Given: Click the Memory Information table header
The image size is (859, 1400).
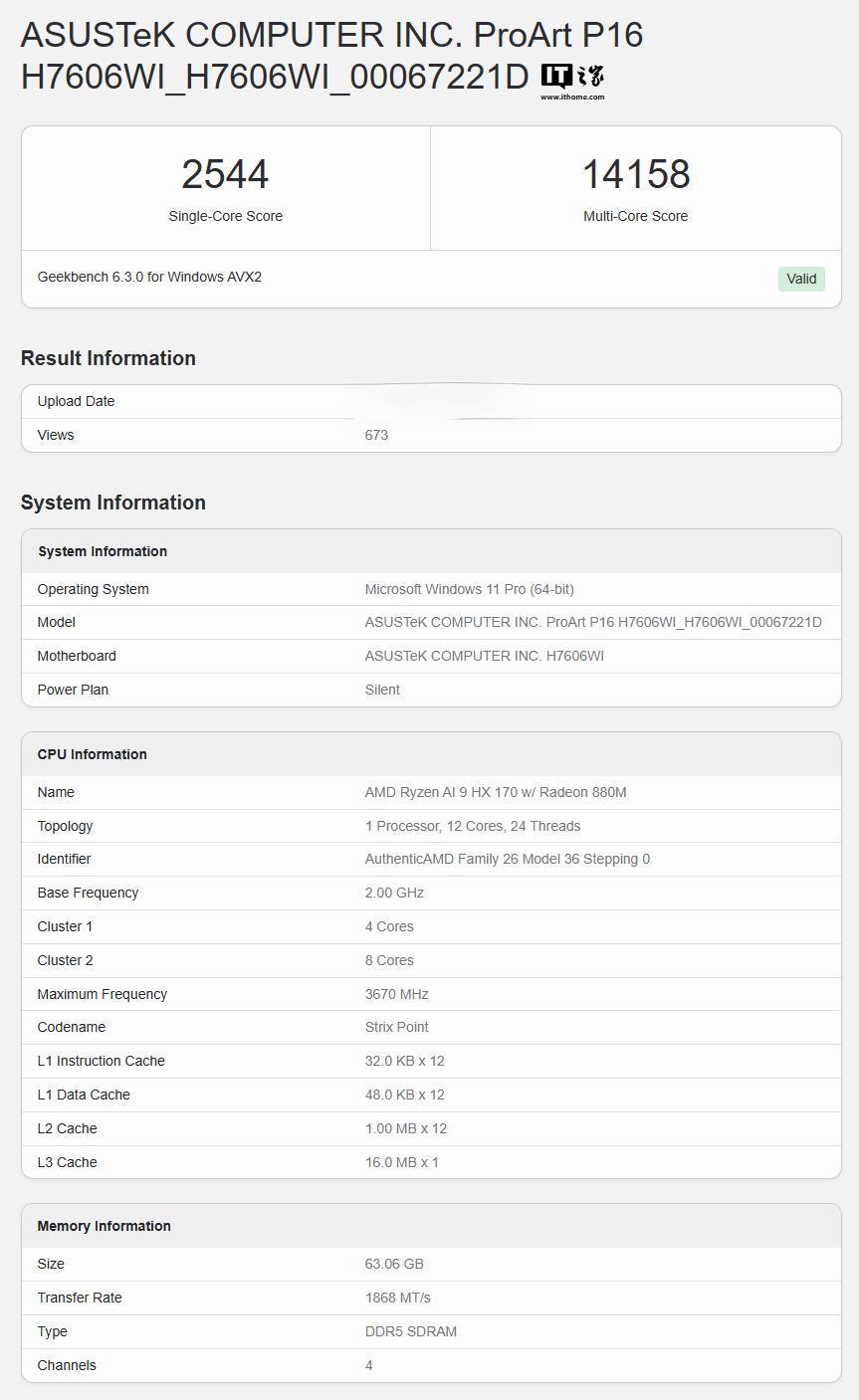Looking at the screenshot, I should coord(104,1226).
